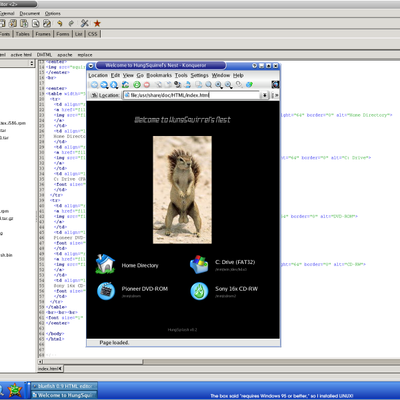Switch to the Forms tab in Bluefish
Screen dimensions: 400x400
point(63,34)
